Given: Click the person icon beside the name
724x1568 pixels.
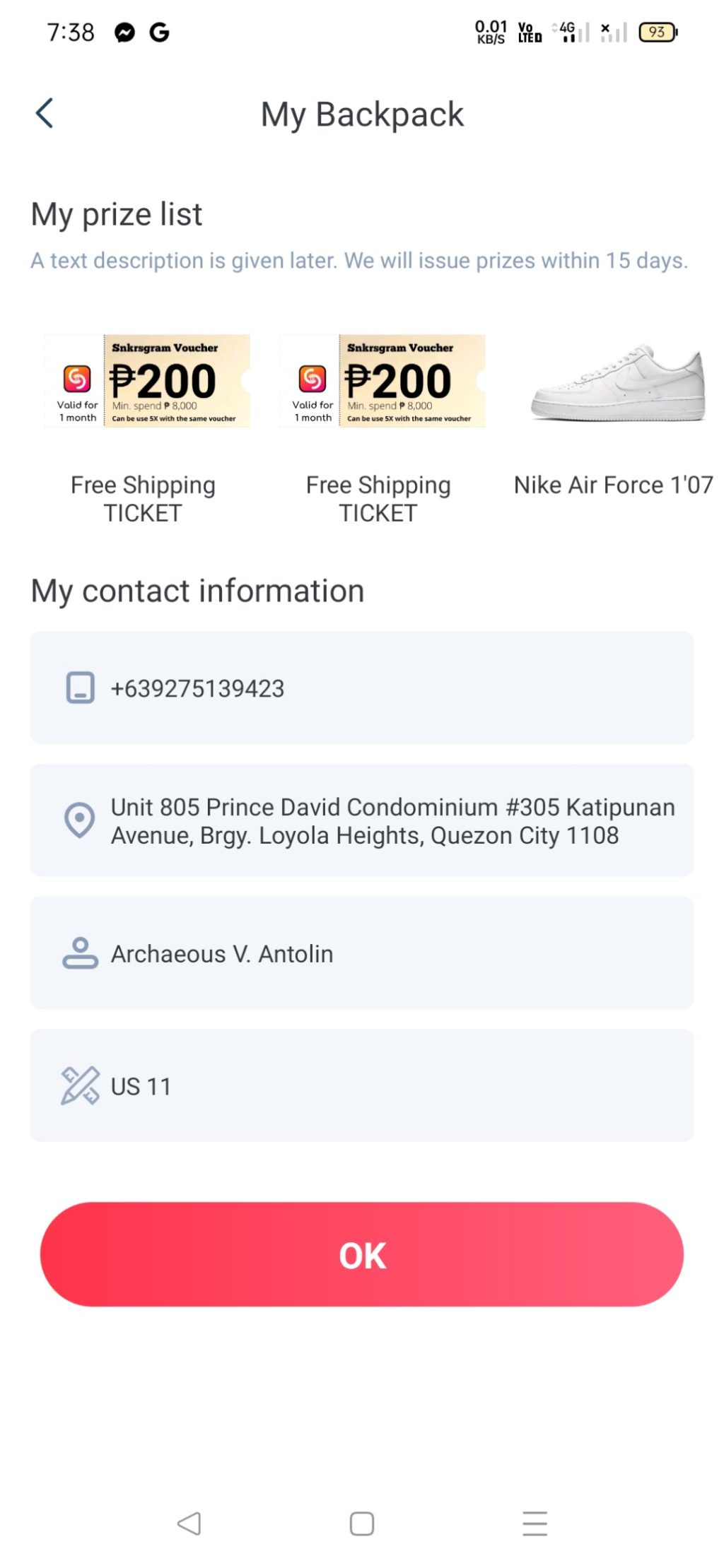Looking at the screenshot, I should point(80,953).
